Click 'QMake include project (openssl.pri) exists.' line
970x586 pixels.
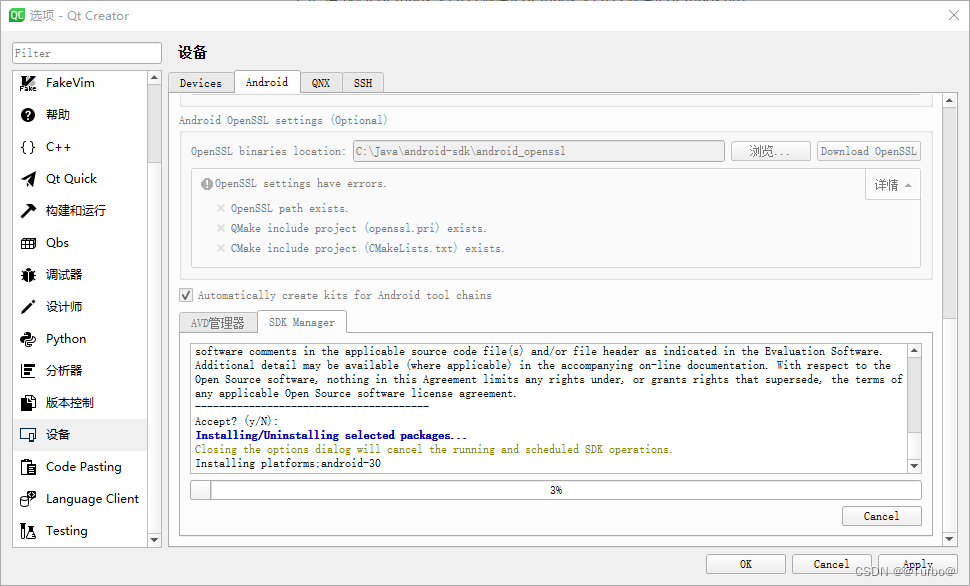tap(358, 228)
